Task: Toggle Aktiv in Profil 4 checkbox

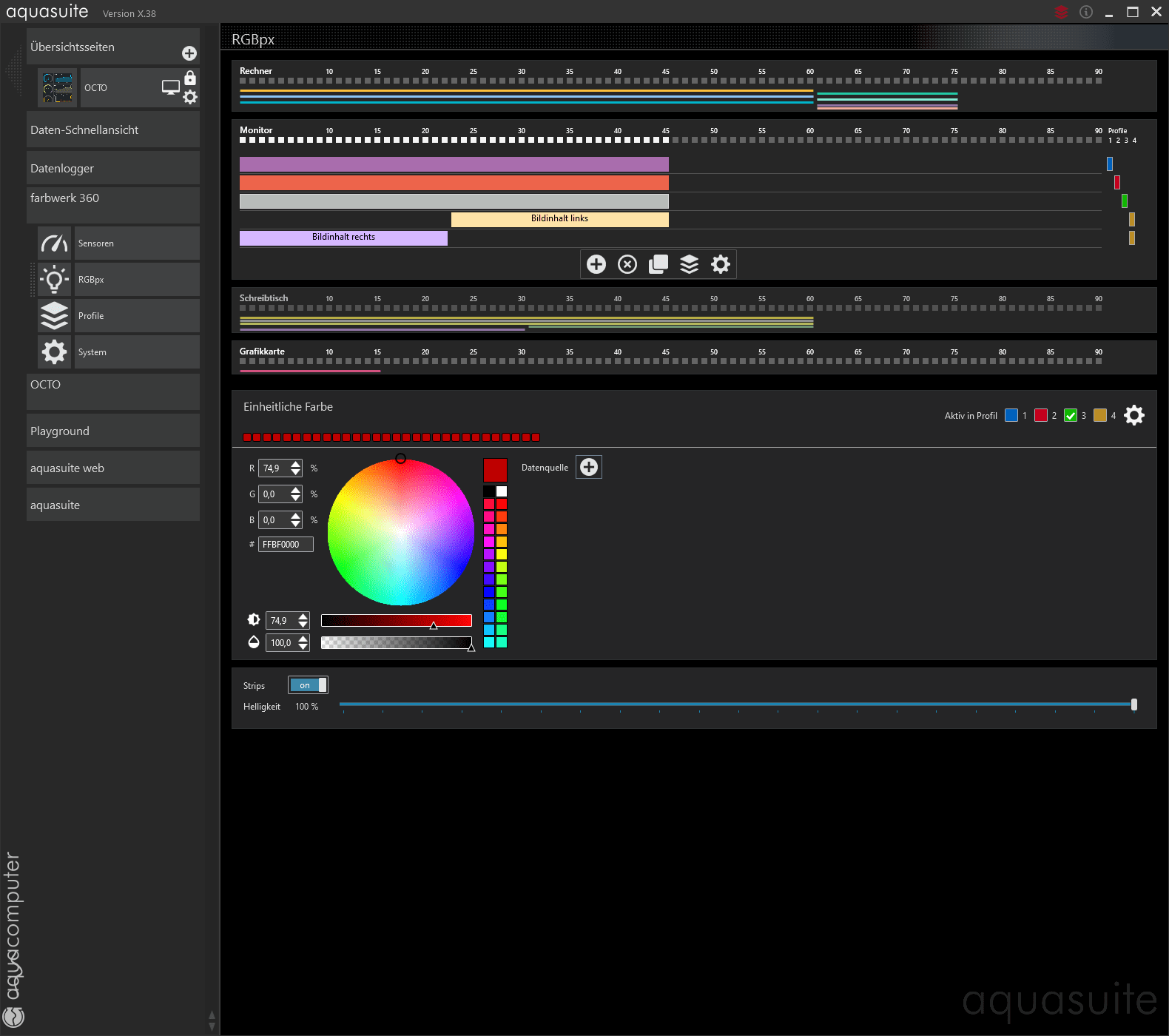Action: 1100,415
